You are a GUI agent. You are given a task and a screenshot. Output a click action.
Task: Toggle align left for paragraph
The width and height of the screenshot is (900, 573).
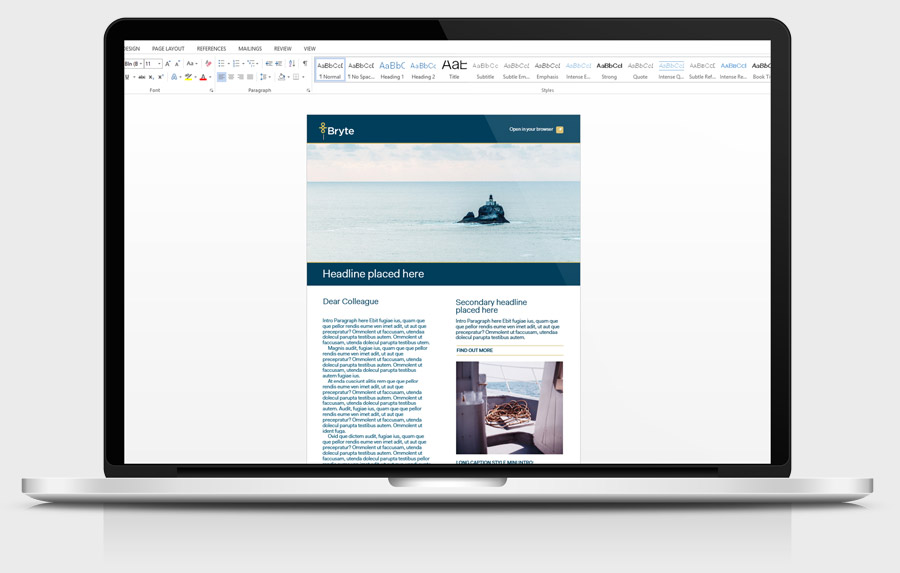pyautogui.click(x=221, y=77)
